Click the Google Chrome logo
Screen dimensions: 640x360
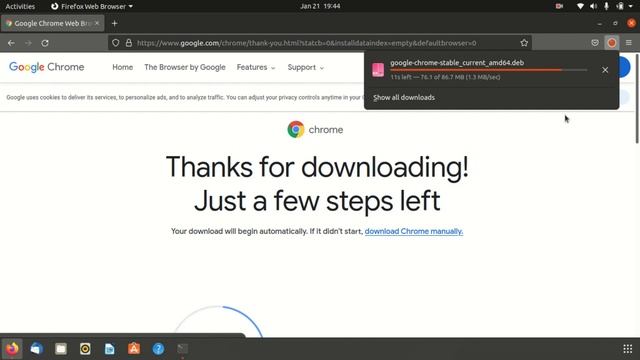coord(47,67)
